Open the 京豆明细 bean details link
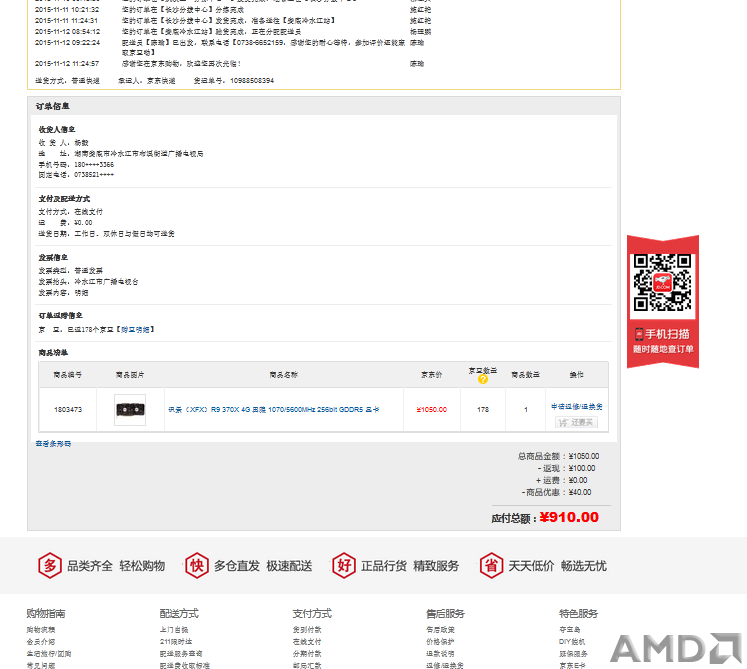Image resolution: width=747 pixels, height=669 pixels. tap(135, 329)
